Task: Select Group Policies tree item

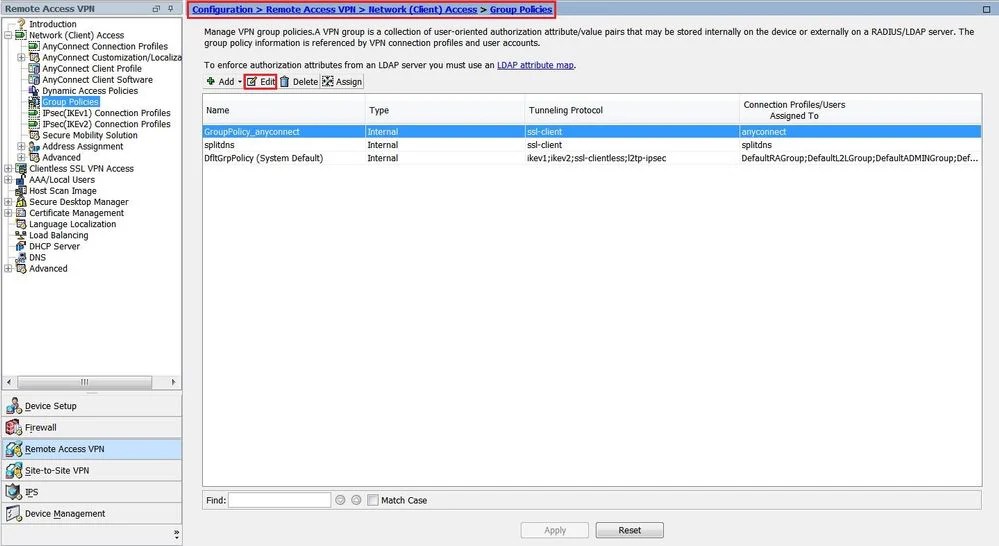Action: click(70, 102)
